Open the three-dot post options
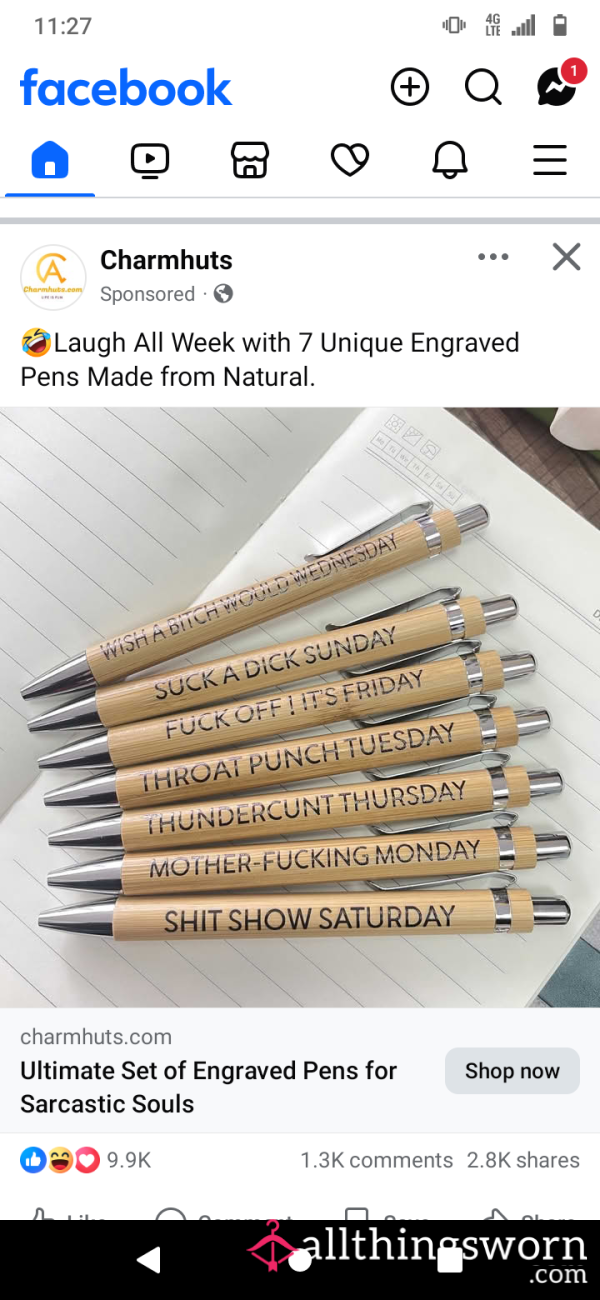This screenshot has height=1300, width=600. tap(493, 257)
